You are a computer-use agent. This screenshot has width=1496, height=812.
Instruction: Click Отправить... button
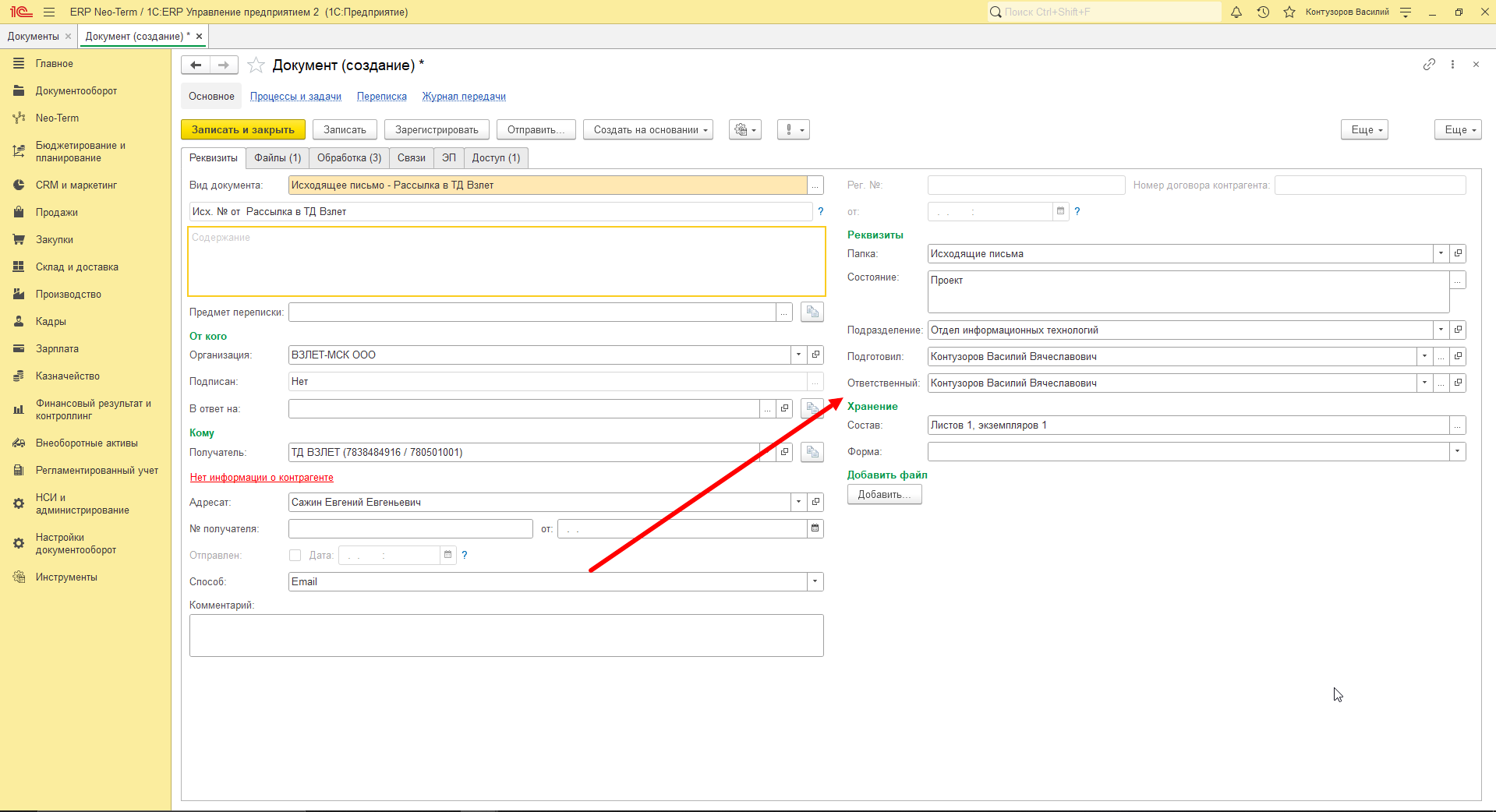[536, 130]
